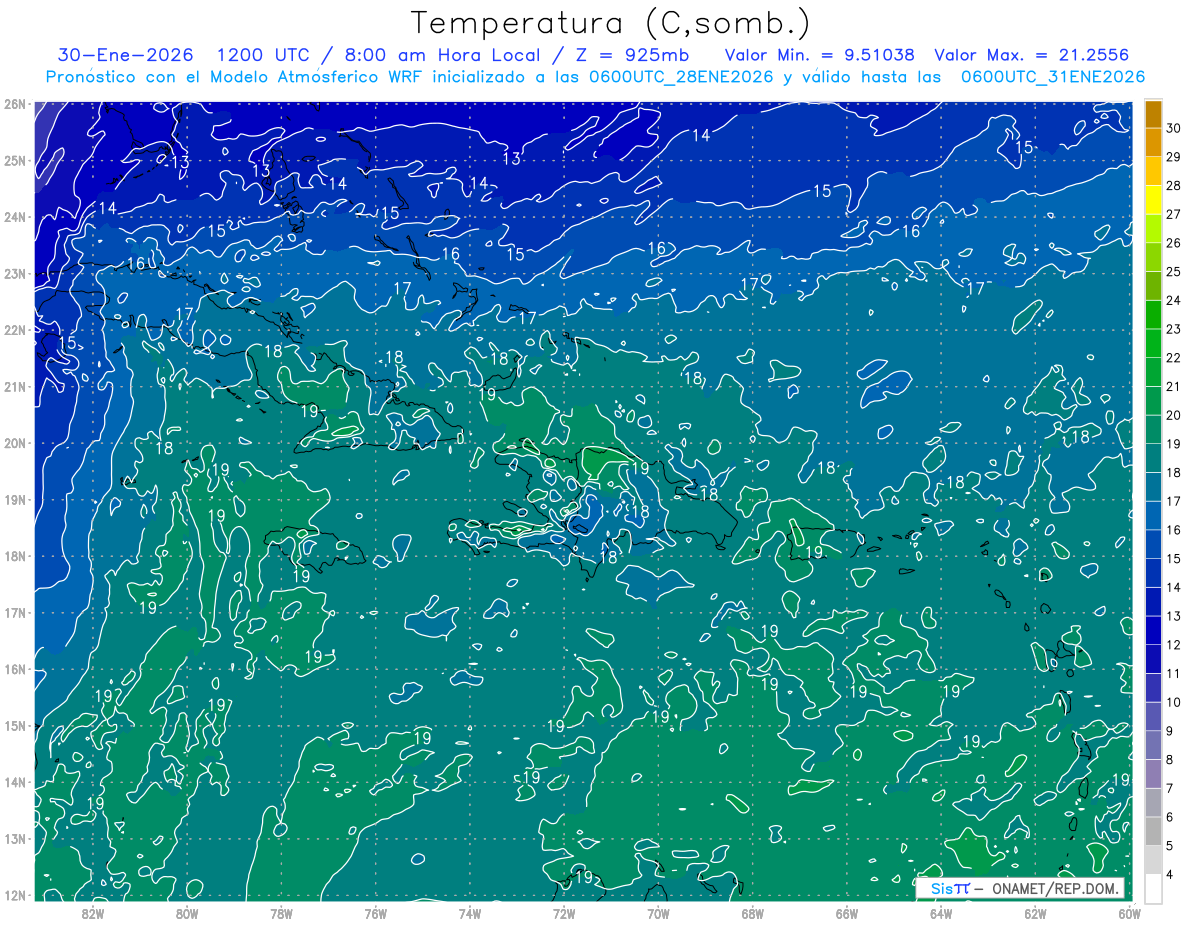Click the "14N" latitude axis label

click(15, 782)
